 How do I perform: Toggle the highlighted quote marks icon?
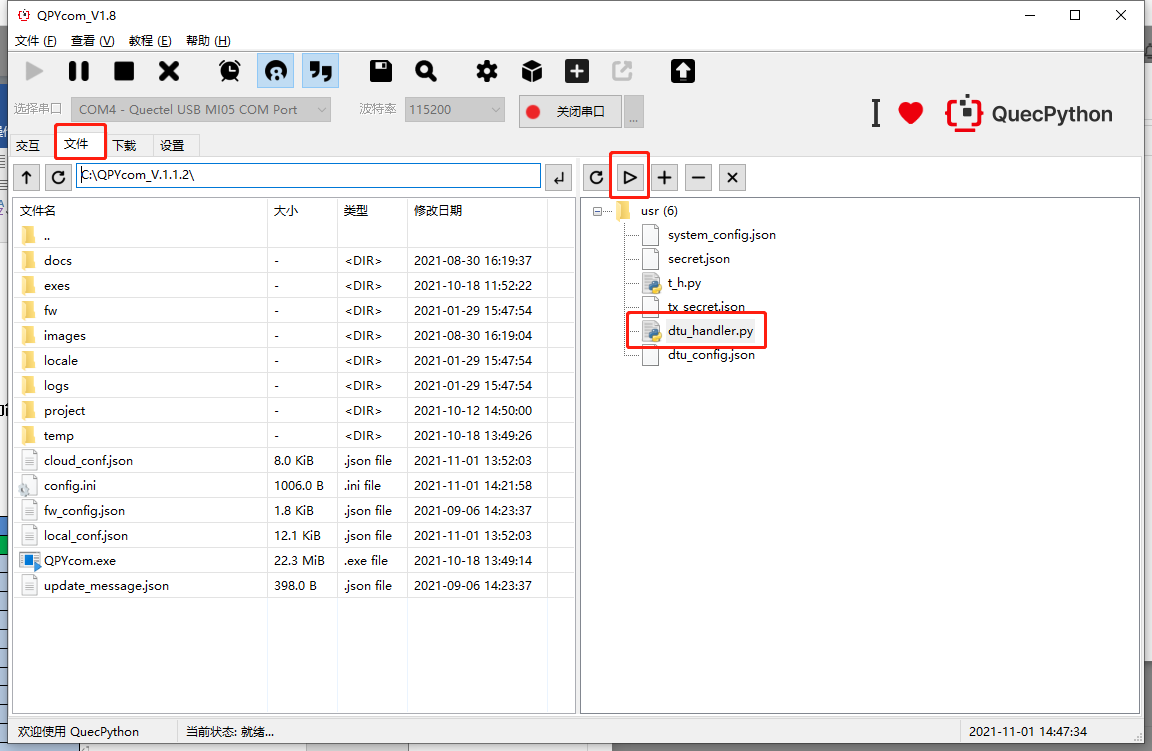pyautogui.click(x=320, y=71)
